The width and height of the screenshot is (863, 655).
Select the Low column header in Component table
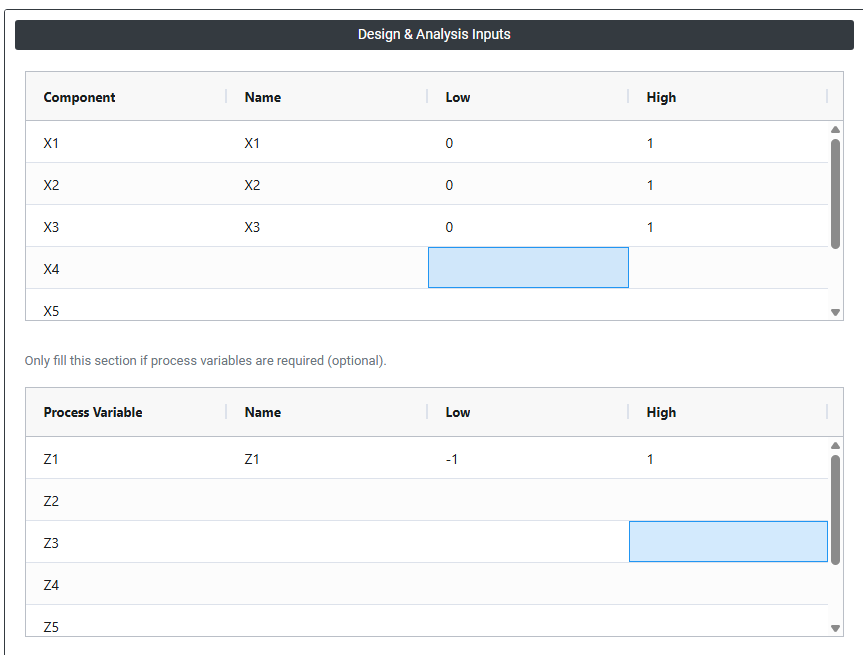(458, 97)
